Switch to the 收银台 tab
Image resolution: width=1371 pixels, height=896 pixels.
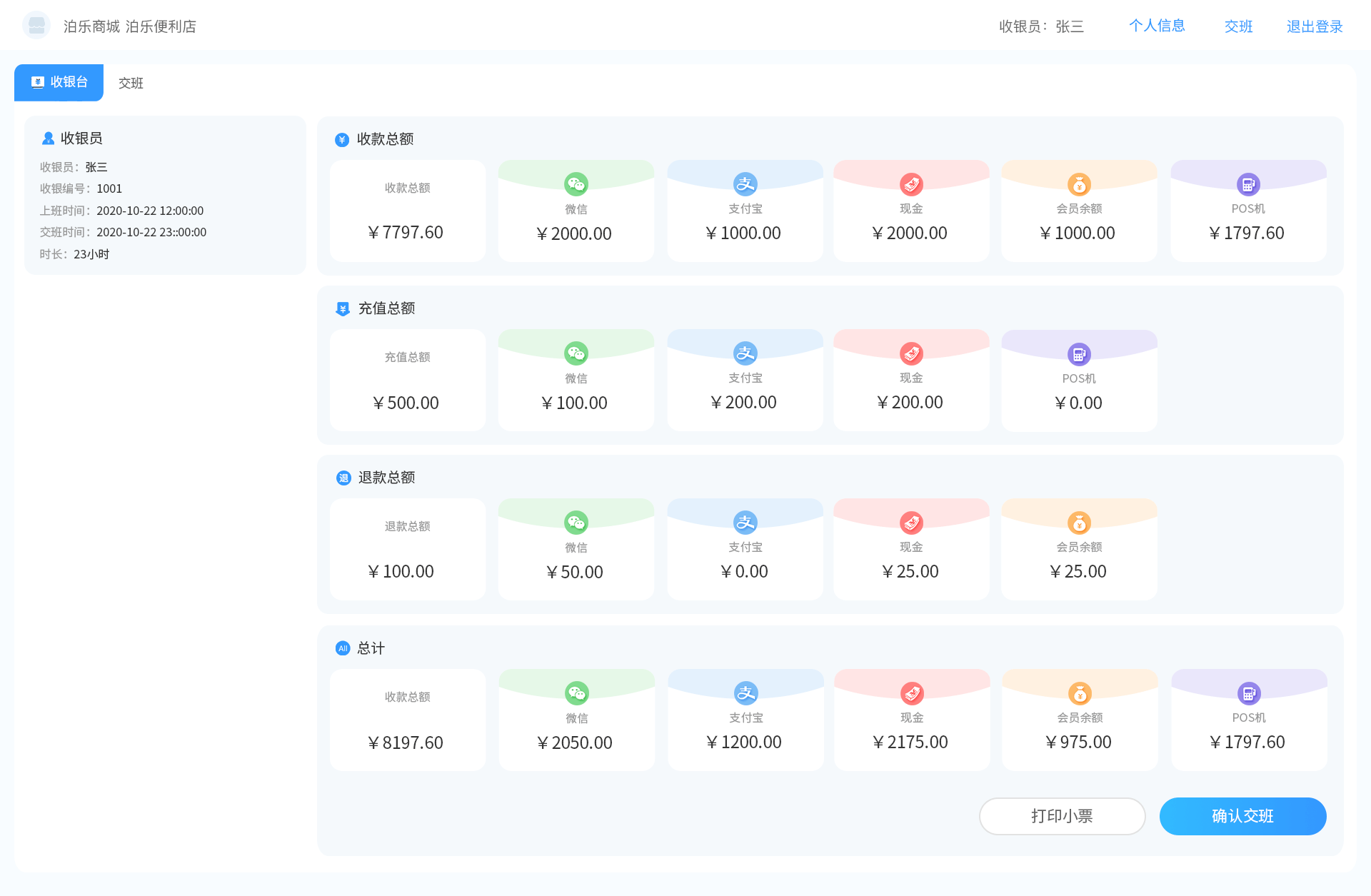click(59, 83)
